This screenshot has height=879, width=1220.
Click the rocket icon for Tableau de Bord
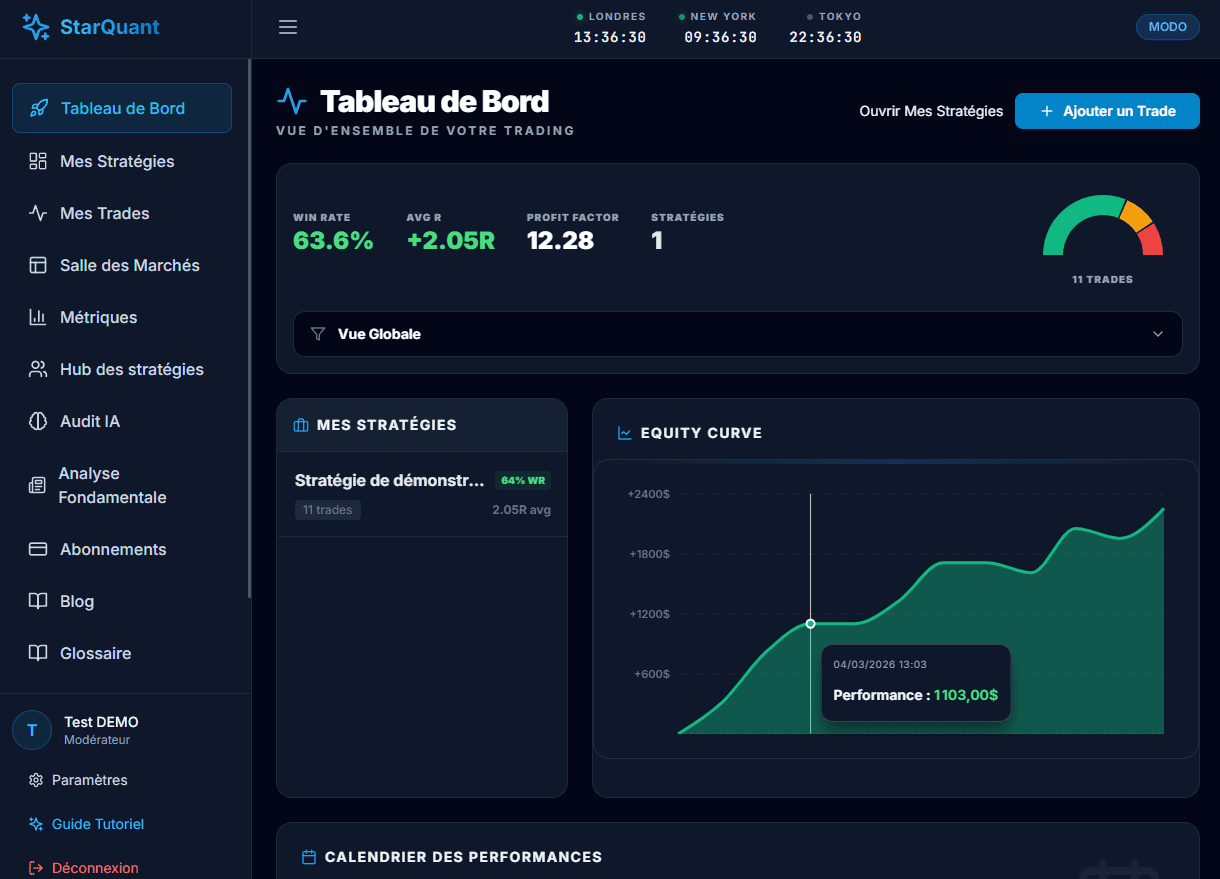pyautogui.click(x=38, y=109)
